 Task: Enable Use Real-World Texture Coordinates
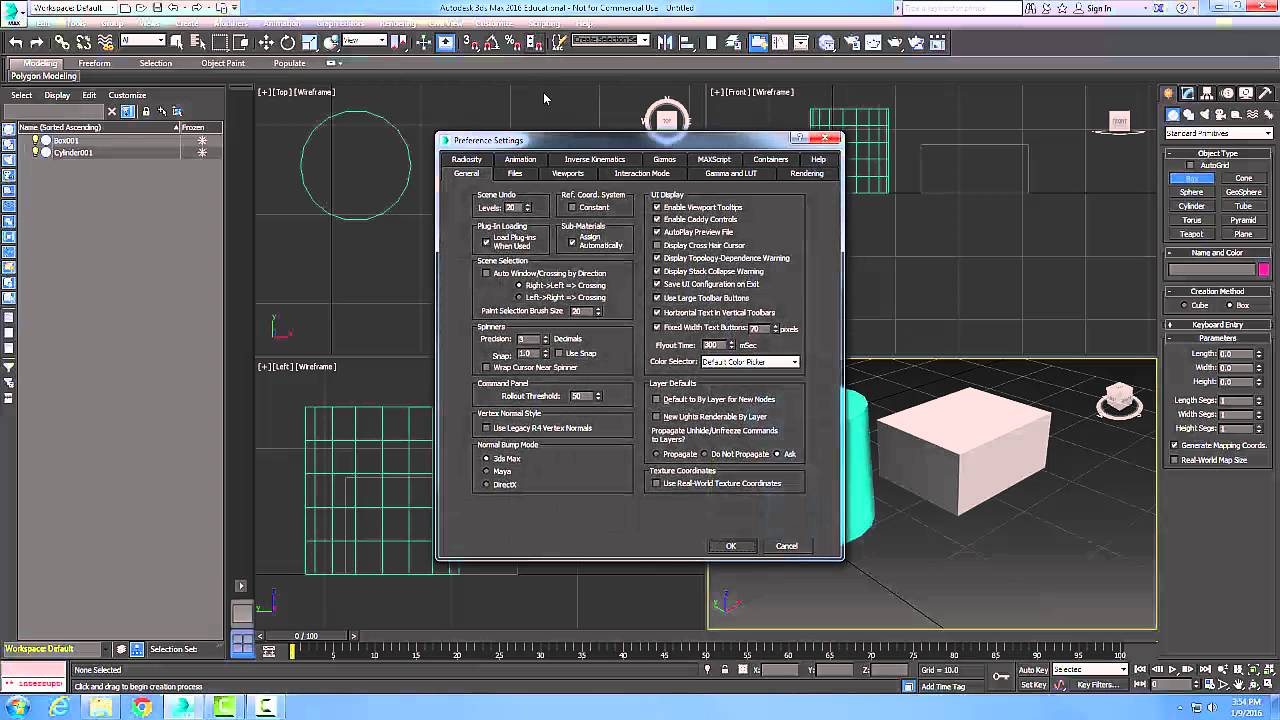(657, 484)
